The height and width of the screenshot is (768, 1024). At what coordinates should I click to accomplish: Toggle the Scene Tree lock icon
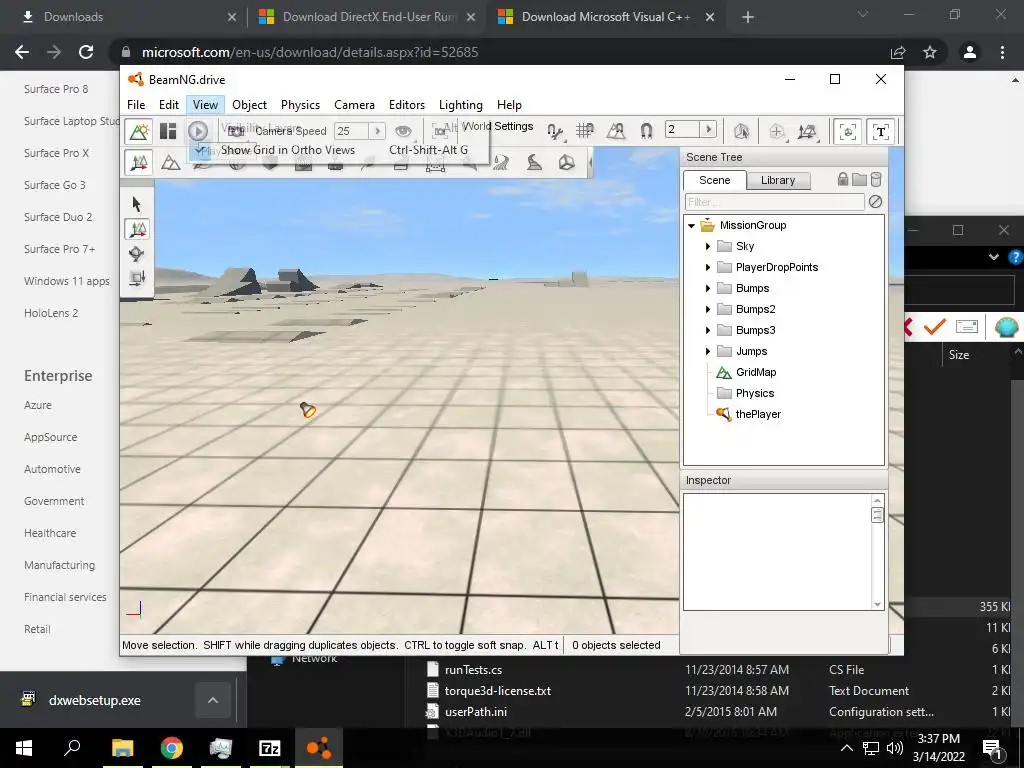pyautogui.click(x=842, y=180)
